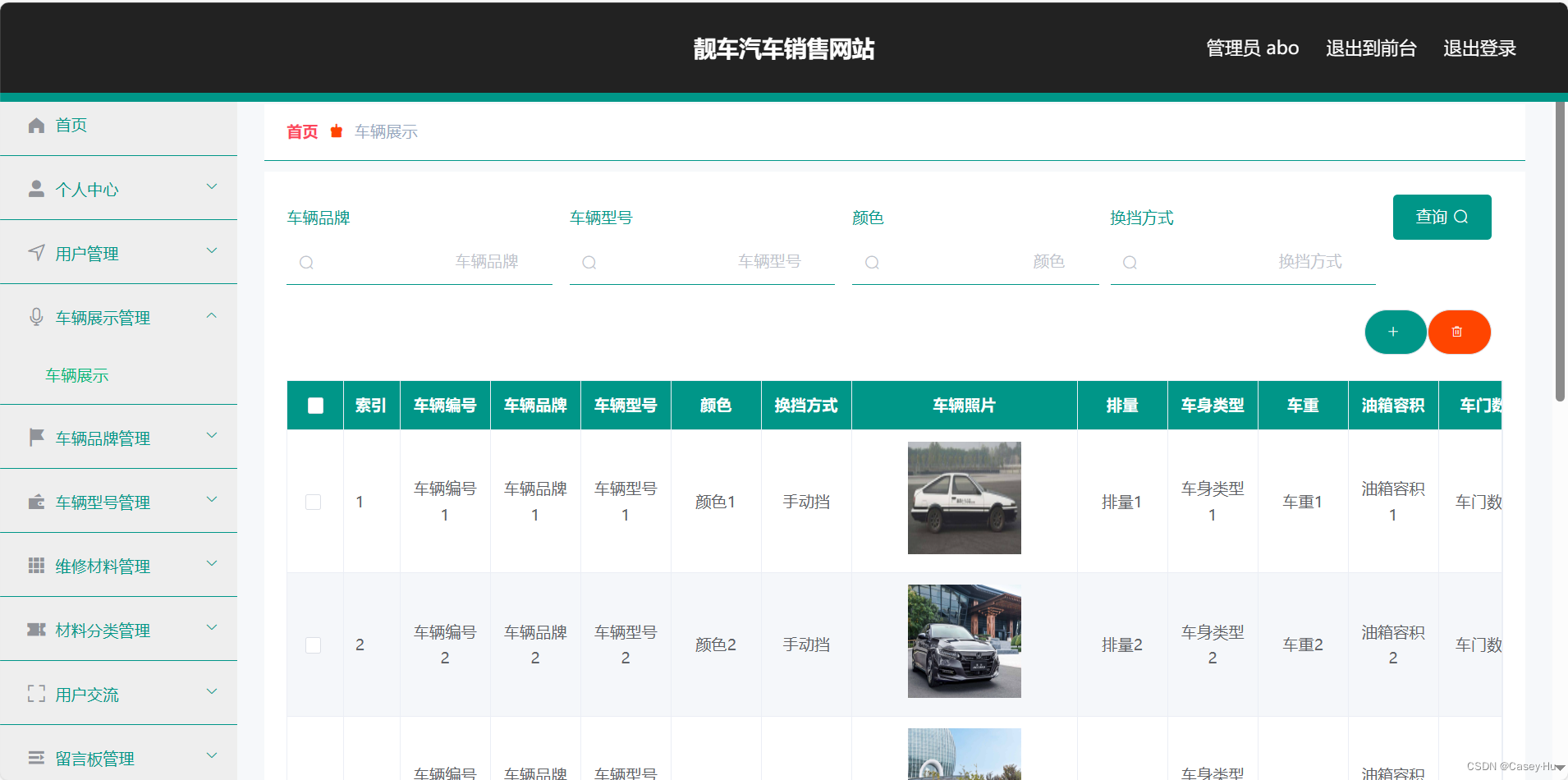Expand the 材料分类管理 menu chevron
Image resolution: width=1568 pixels, height=780 pixels.
point(212,628)
